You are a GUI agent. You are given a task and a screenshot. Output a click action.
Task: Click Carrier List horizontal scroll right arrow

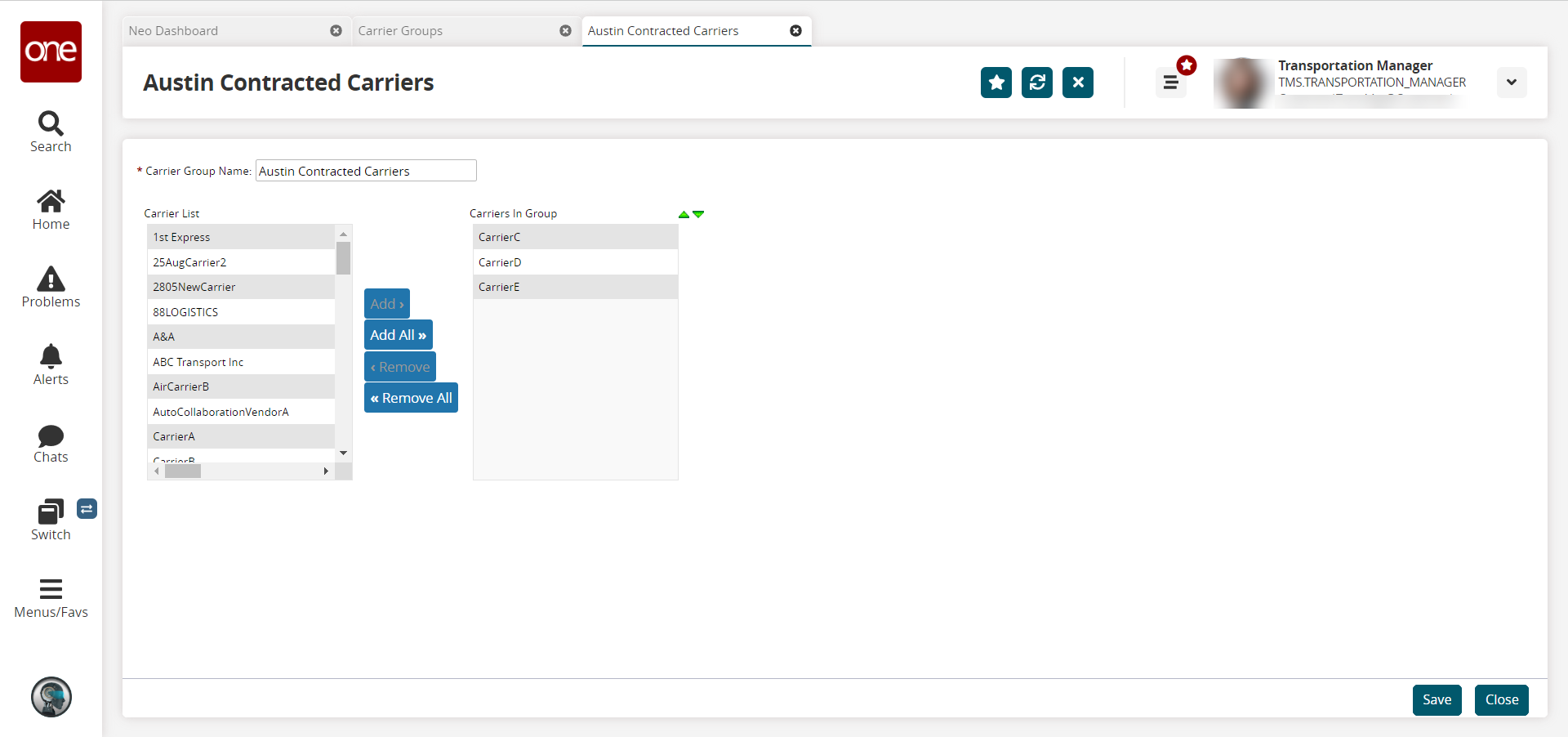(x=326, y=471)
